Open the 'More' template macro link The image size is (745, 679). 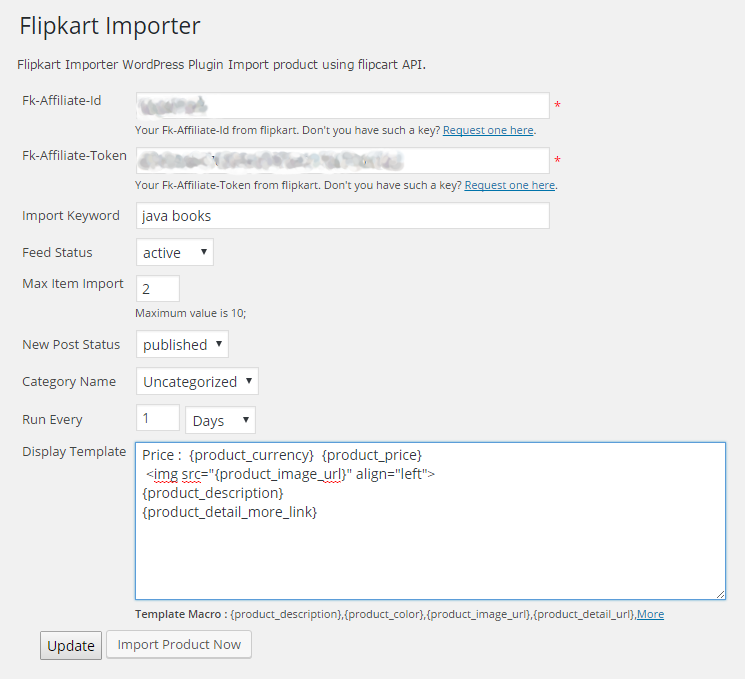click(x=650, y=614)
